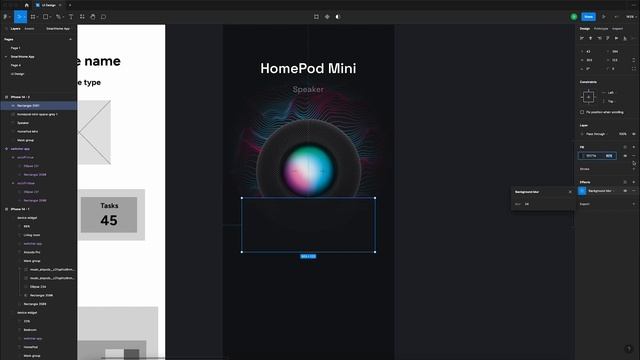
Task: Switch to the Design tab
Action: pos(585,29)
